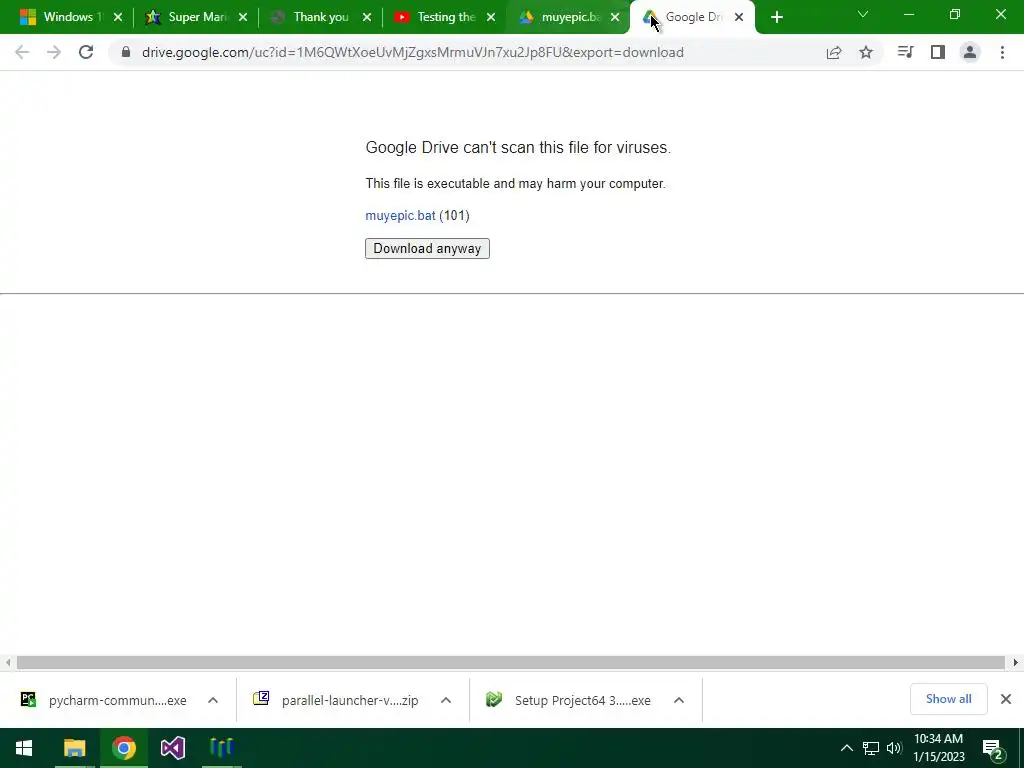Show all downloads
This screenshot has height=768, width=1024.
pyautogui.click(x=948, y=699)
